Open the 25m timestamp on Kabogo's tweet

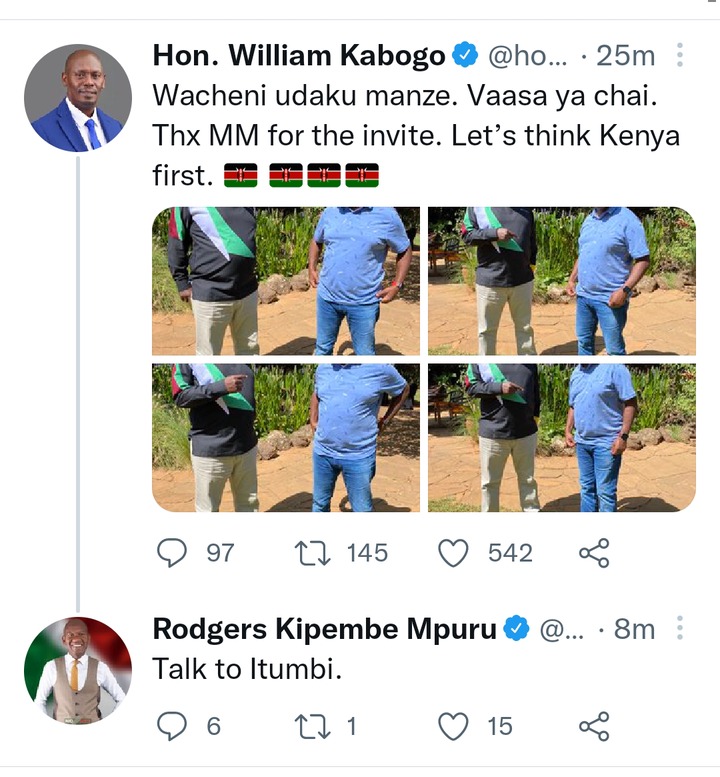(626, 56)
